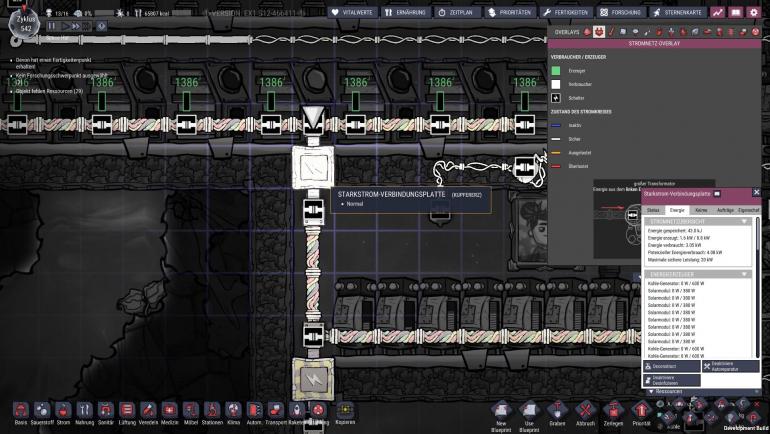The height and width of the screenshot is (434, 770).
Task: Click the Schalter legend icon
Action: (555, 98)
